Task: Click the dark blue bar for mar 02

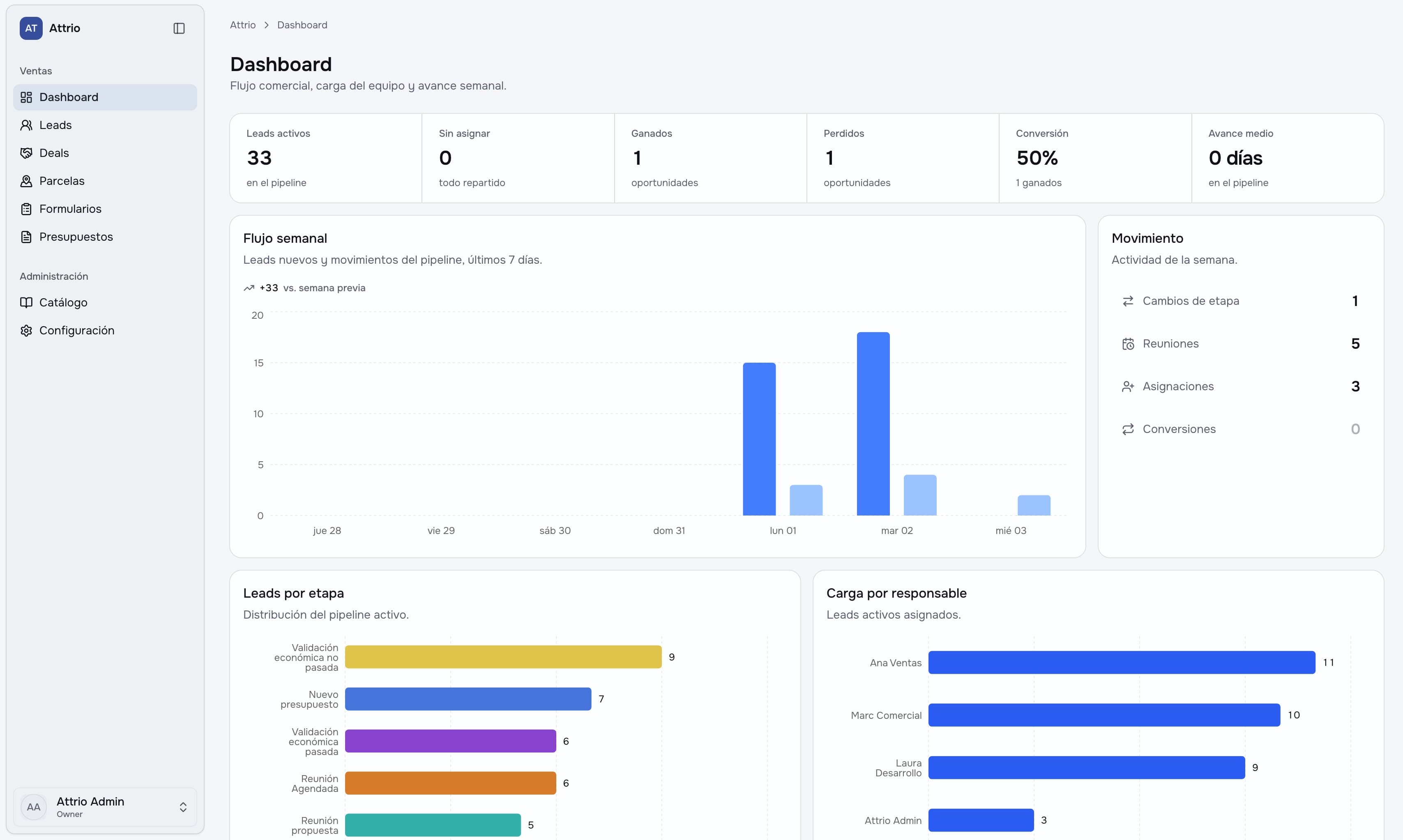Action: pyautogui.click(x=873, y=424)
